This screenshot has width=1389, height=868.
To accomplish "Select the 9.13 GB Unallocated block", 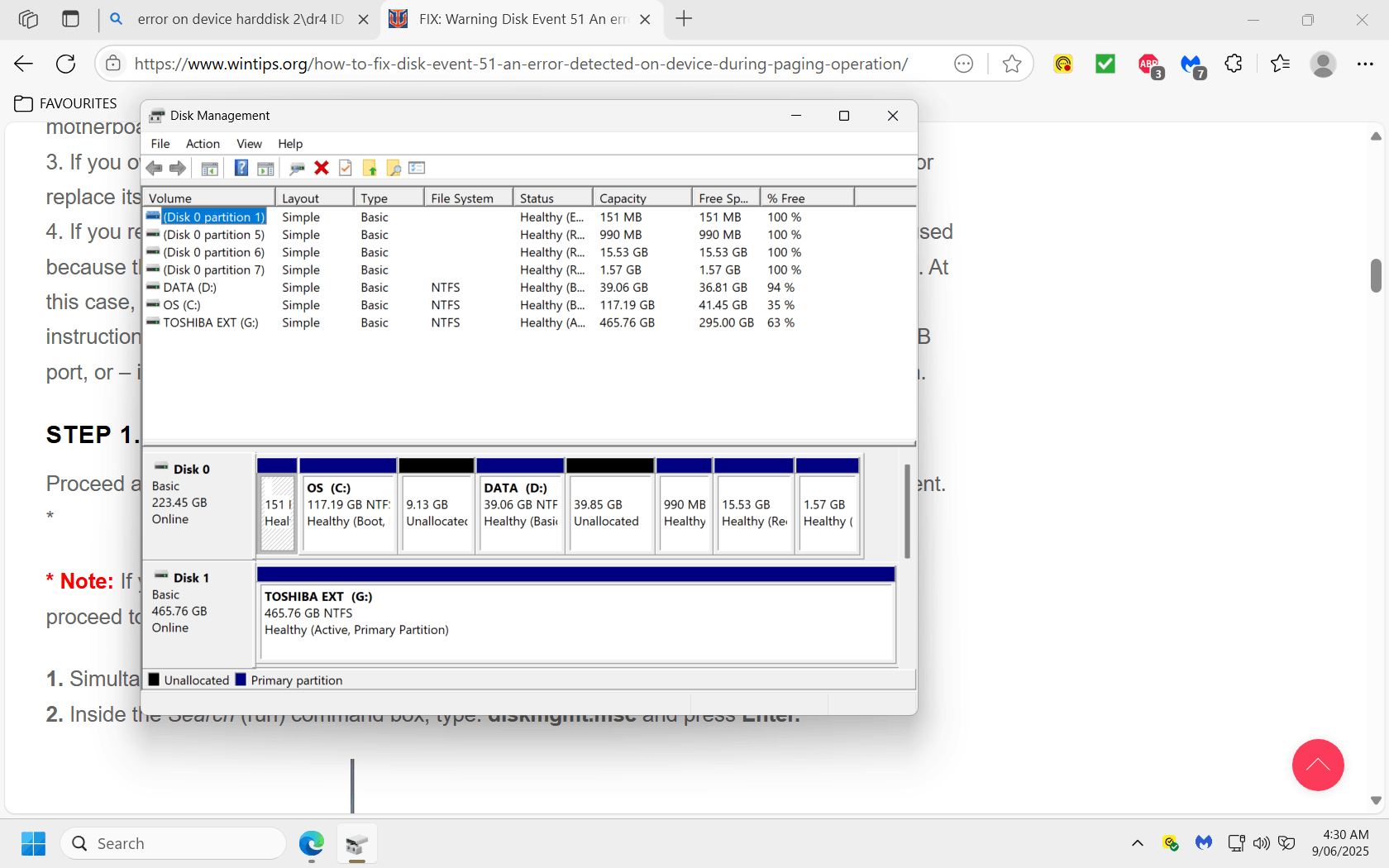I will pyautogui.click(x=437, y=504).
